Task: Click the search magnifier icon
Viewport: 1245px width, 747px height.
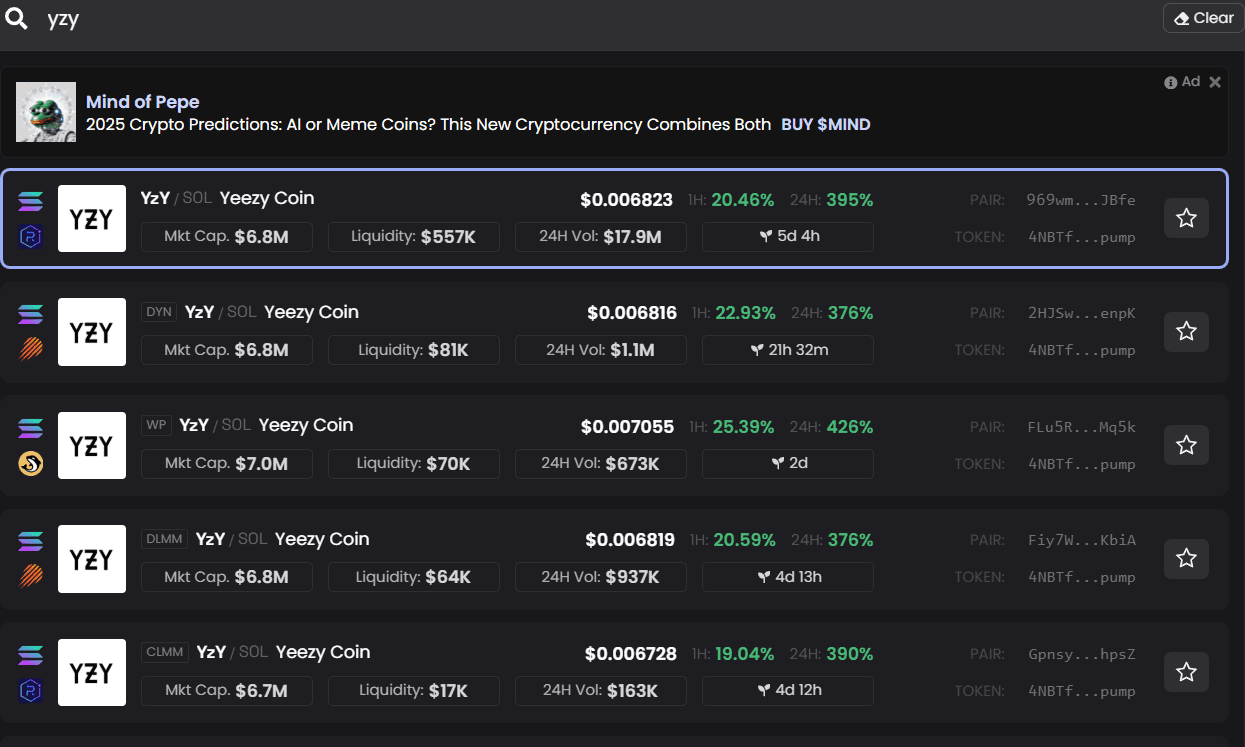Action: (x=17, y=18)
